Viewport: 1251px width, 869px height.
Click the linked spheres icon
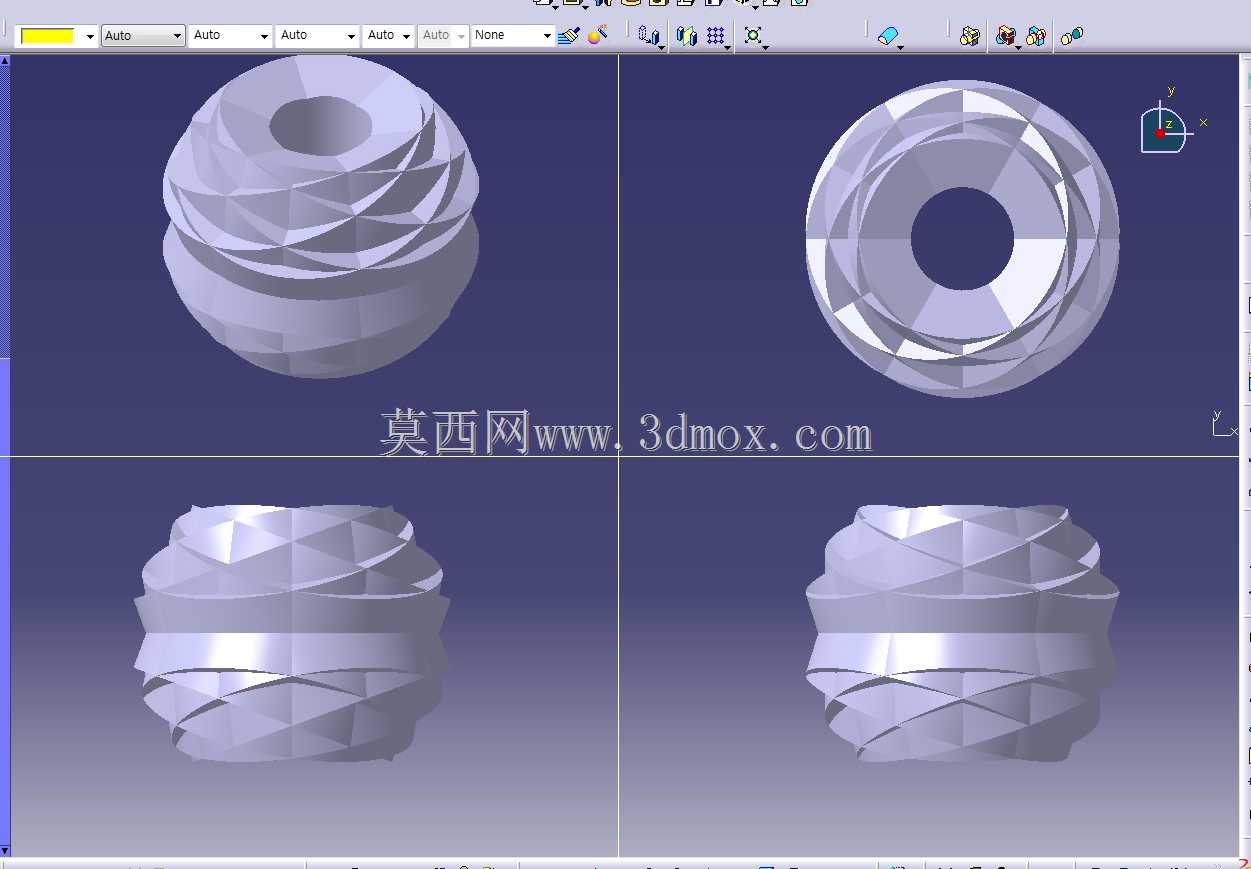[x=1072, y=36]
